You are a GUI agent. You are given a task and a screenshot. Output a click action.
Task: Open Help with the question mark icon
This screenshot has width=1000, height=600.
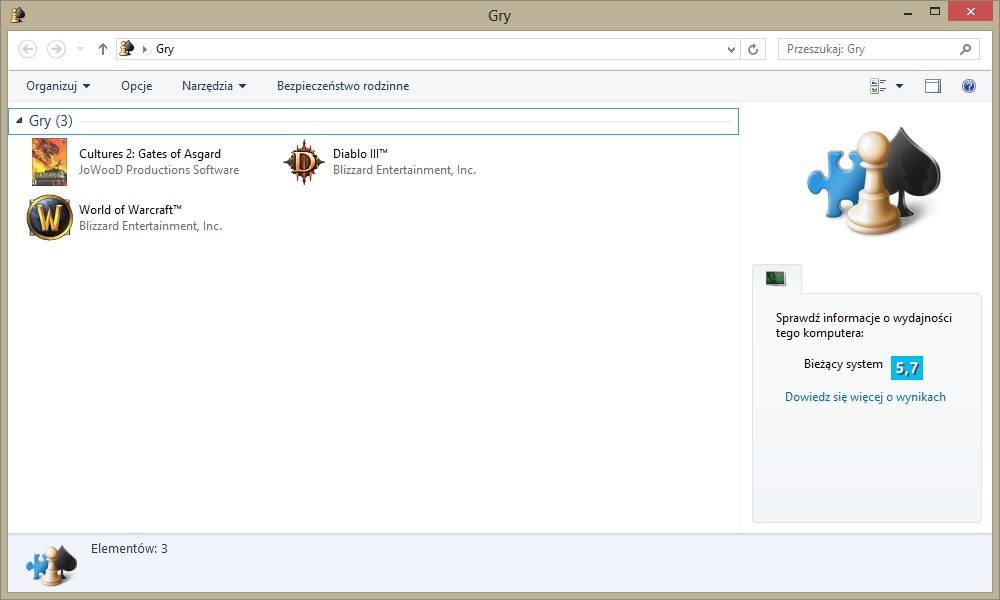tap(969, 86)
